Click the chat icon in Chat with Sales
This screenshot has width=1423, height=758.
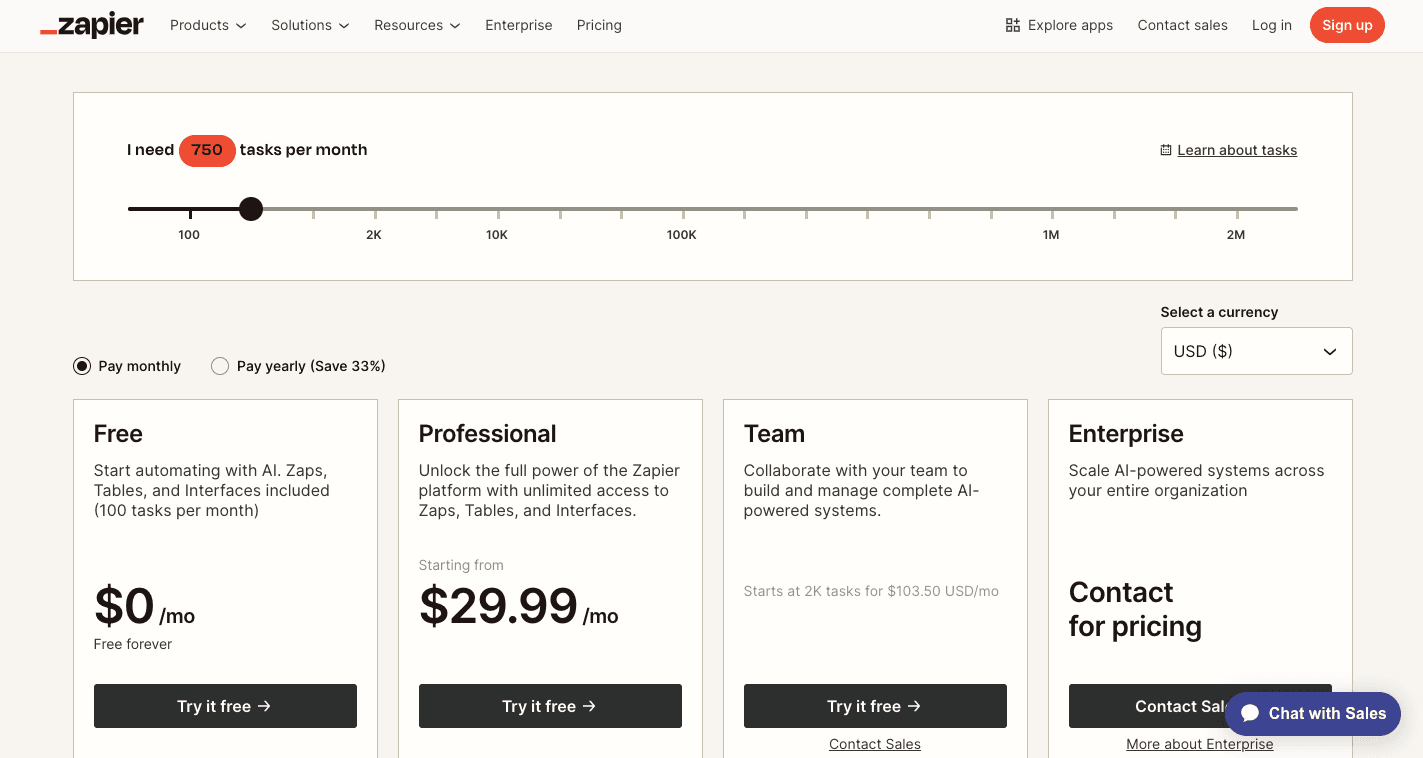point(1252,713)
